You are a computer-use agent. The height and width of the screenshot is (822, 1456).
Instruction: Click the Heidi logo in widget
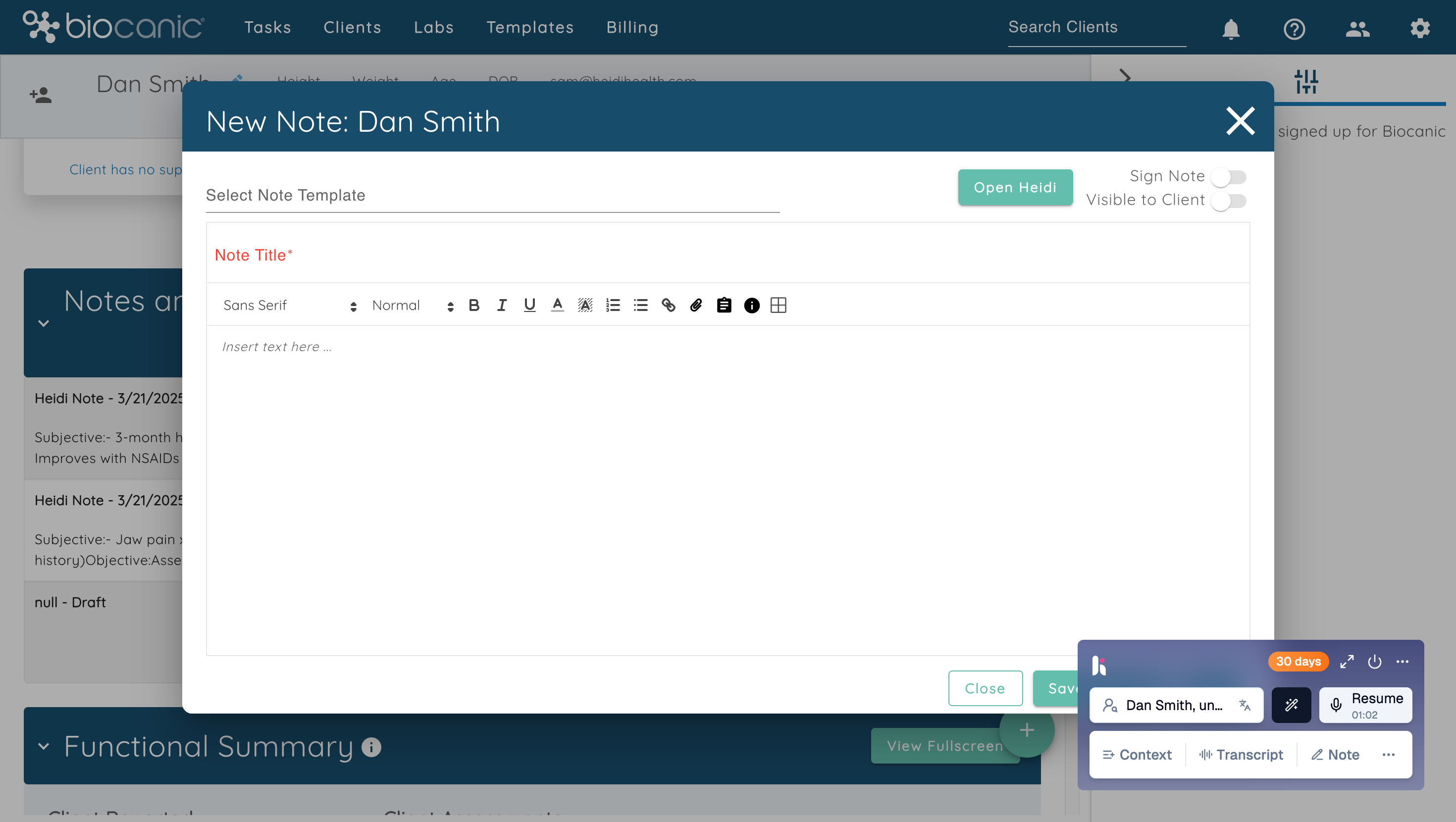coord(1099,666)
